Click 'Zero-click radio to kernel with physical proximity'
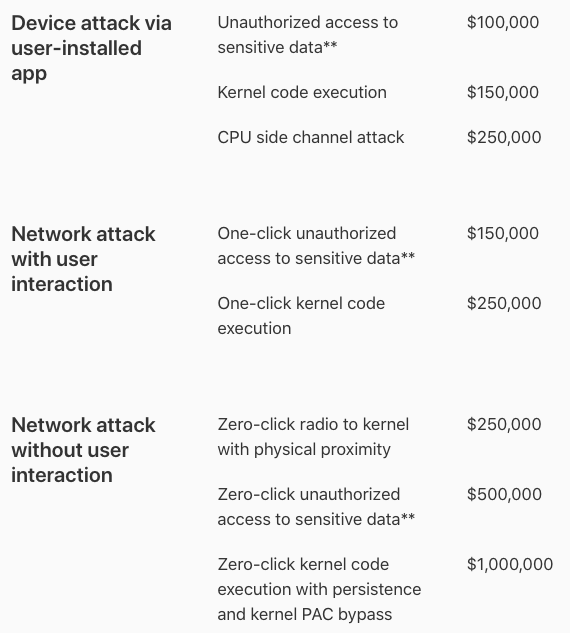This screenshot has width=570, height=633. [x=313, y=437]
